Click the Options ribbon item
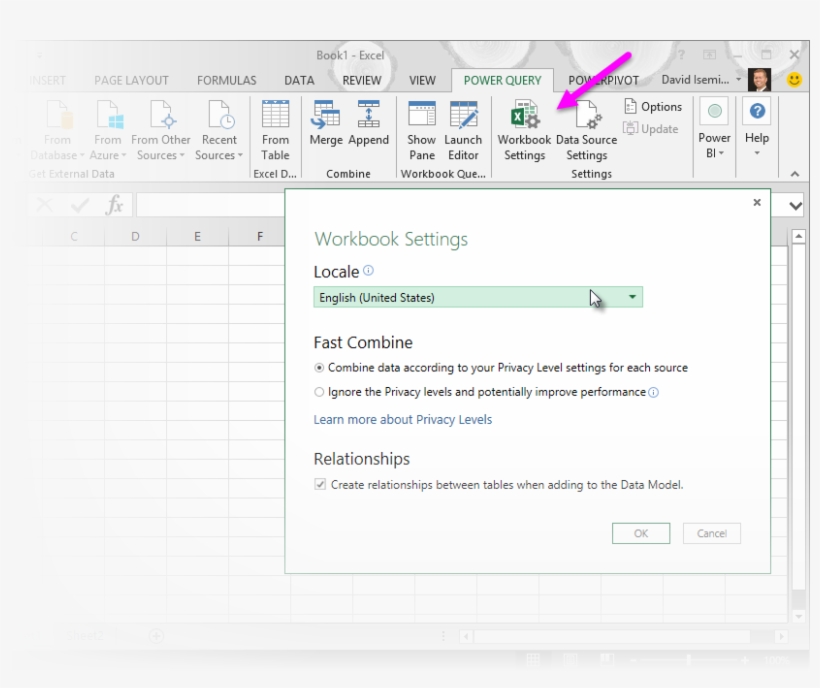Screen dimensions: 820x688 tap(653, 107)
